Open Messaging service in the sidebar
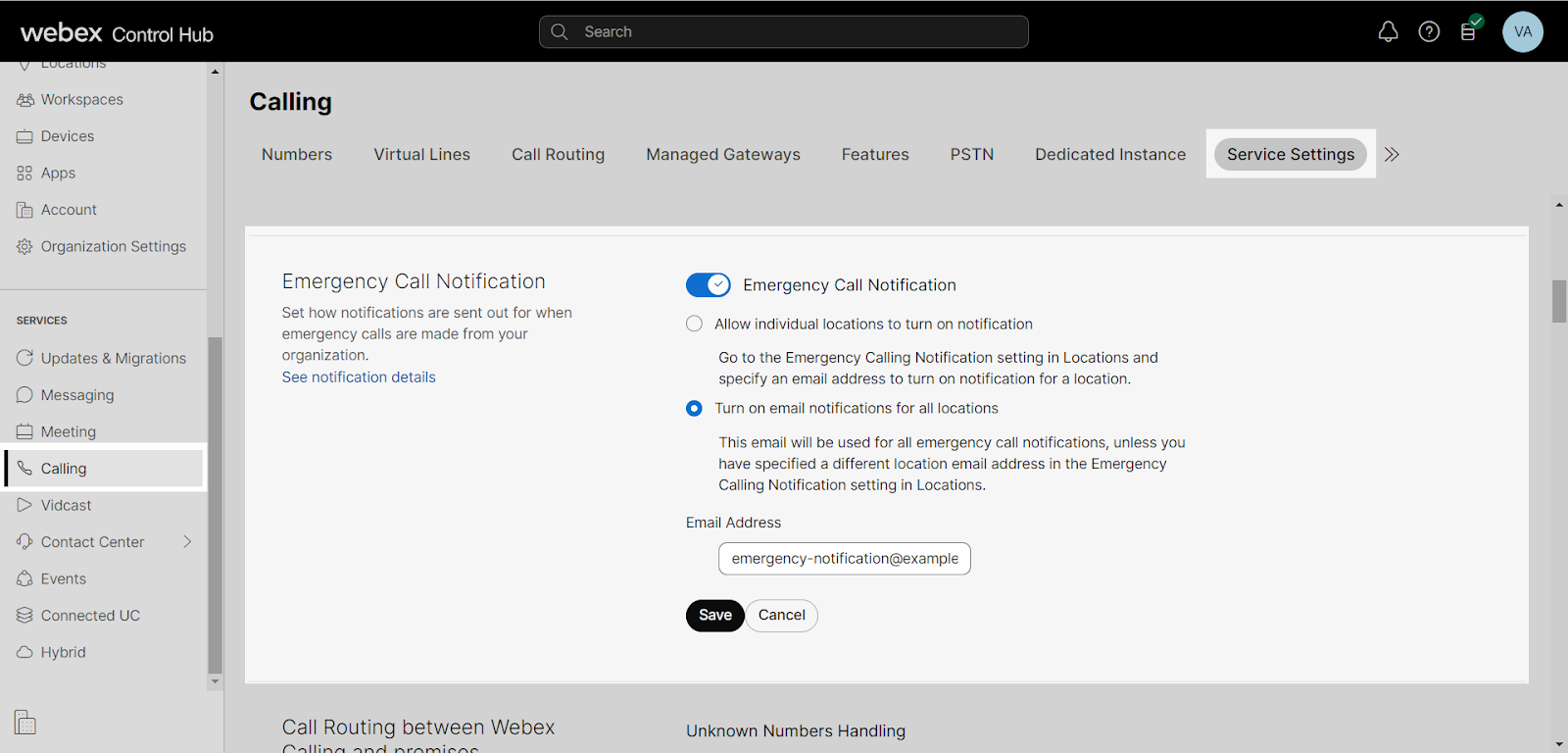 [77, 395]
